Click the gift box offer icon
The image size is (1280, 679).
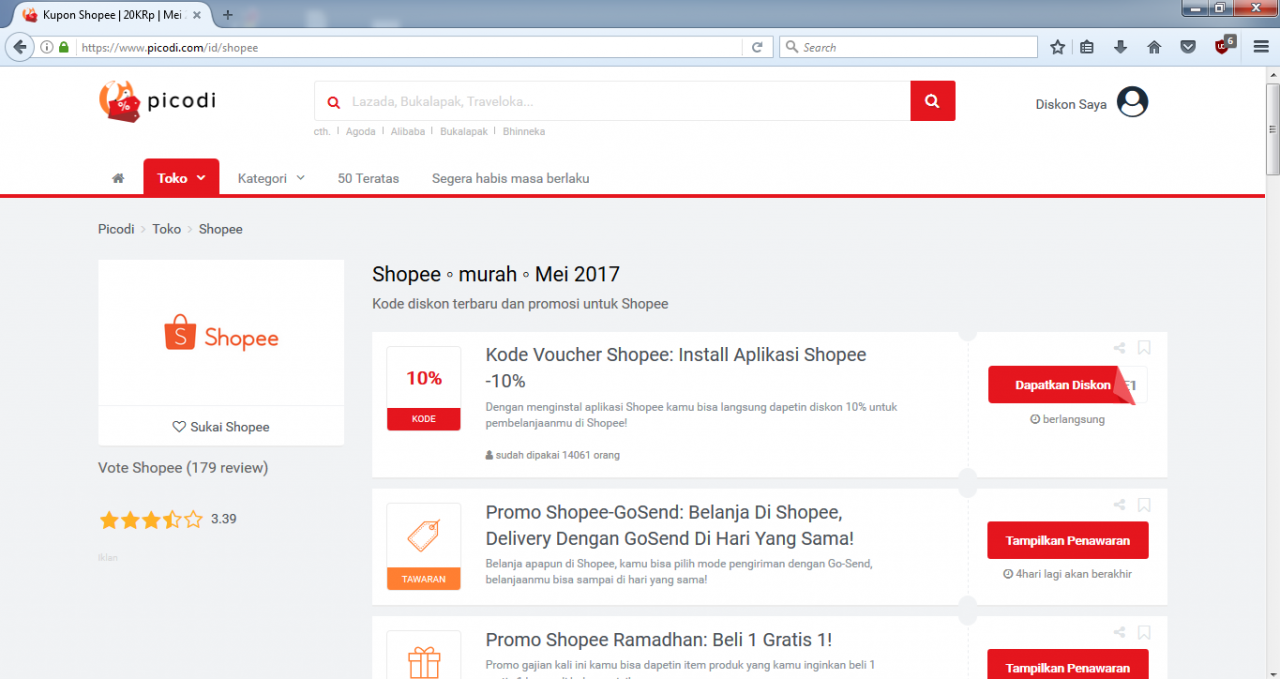point(424,661)
